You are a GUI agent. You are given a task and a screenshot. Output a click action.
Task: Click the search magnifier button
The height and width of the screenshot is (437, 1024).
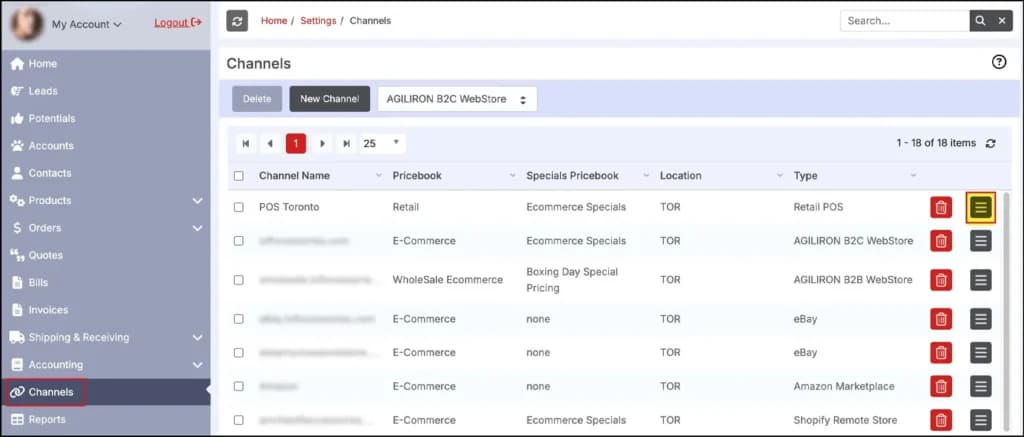(x=980, y=21)
